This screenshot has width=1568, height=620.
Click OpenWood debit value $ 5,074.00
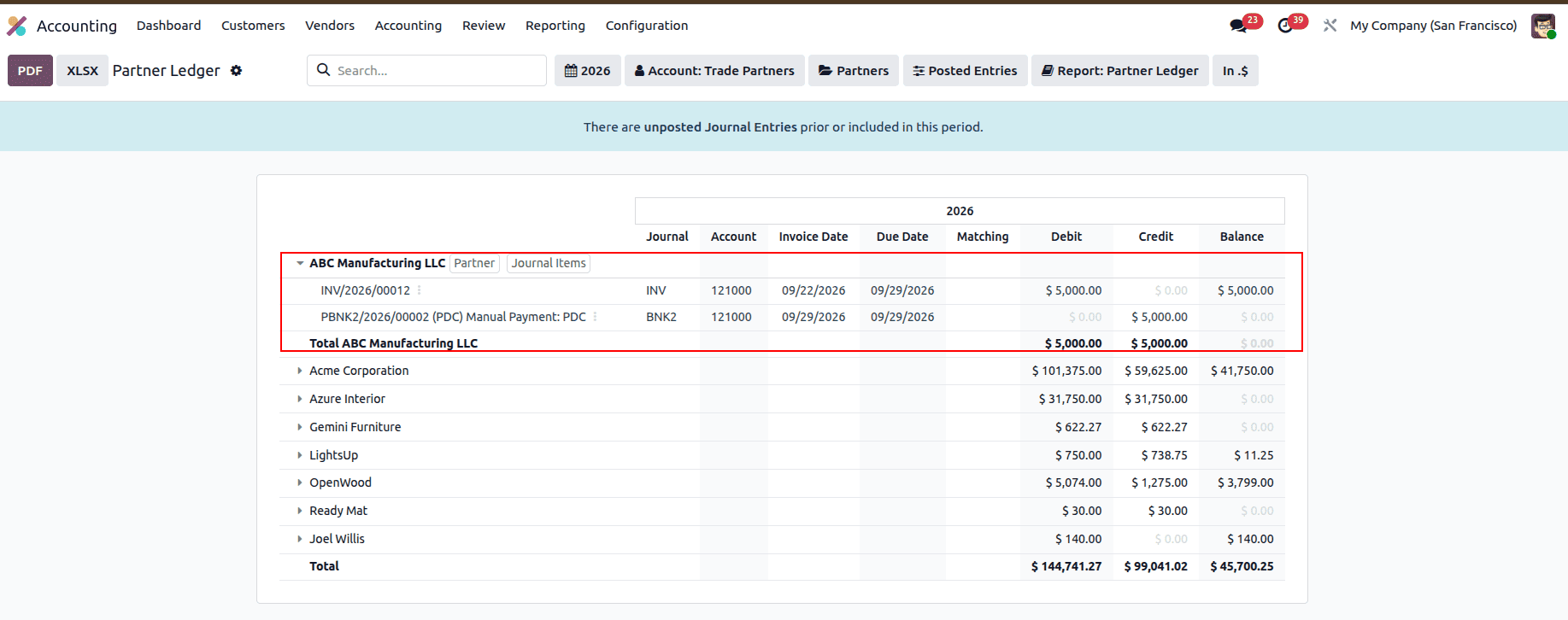(1073, 483)
